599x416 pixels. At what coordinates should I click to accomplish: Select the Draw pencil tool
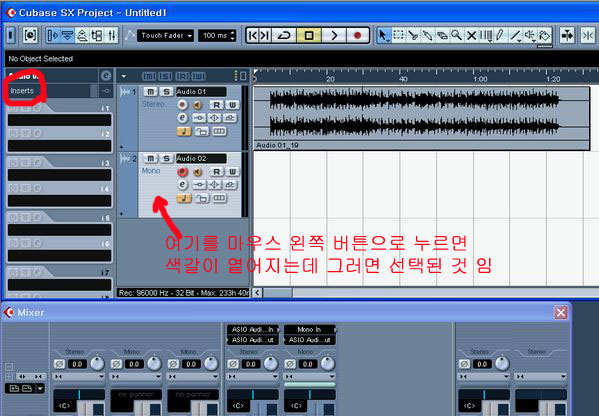500,36
